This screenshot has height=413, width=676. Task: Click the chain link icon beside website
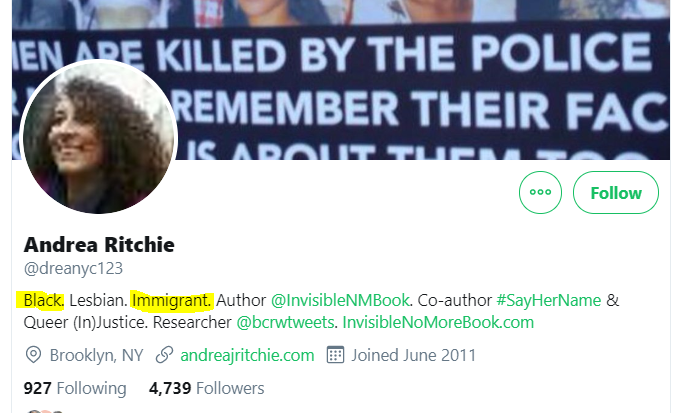[164, 355]
